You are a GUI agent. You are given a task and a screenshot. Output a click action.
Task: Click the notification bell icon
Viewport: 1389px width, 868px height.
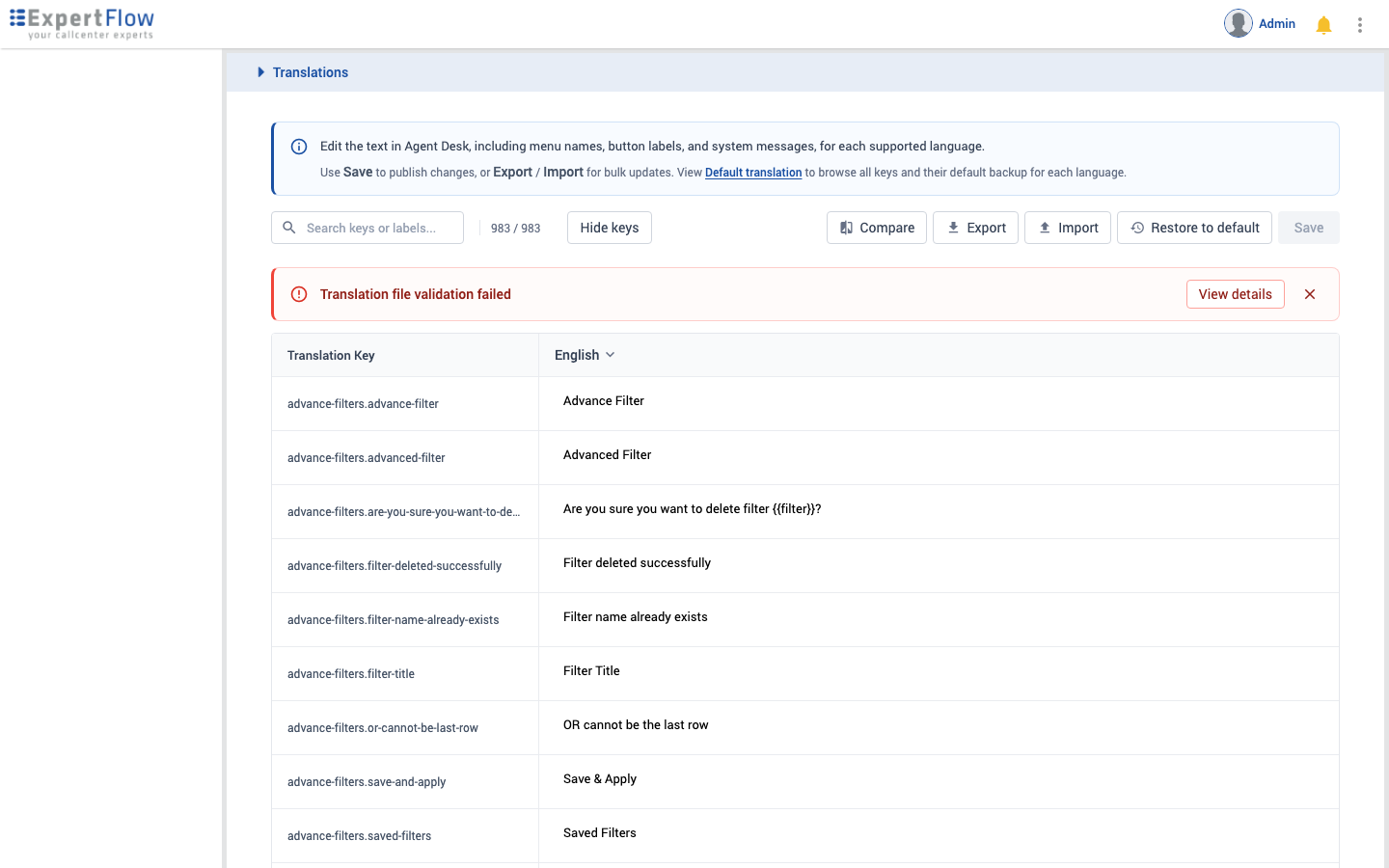pyautogui.click(x=1323, y=25)
